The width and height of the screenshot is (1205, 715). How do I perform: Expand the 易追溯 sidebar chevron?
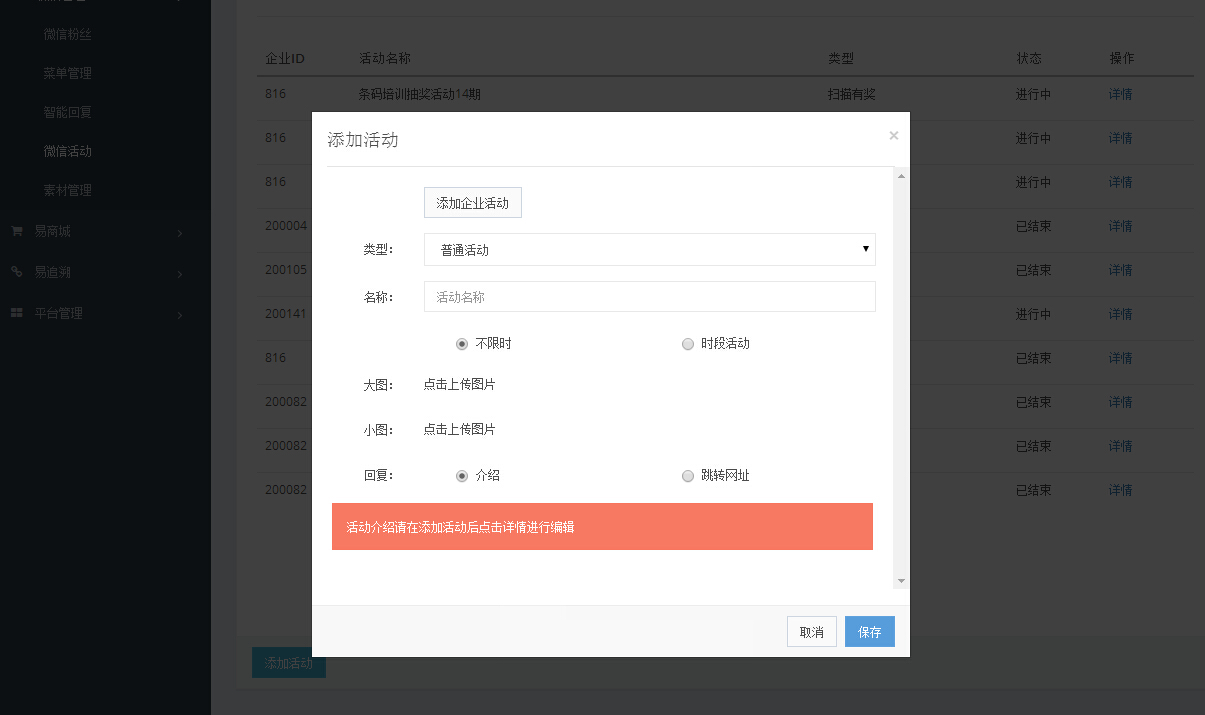tap(180, 274)
